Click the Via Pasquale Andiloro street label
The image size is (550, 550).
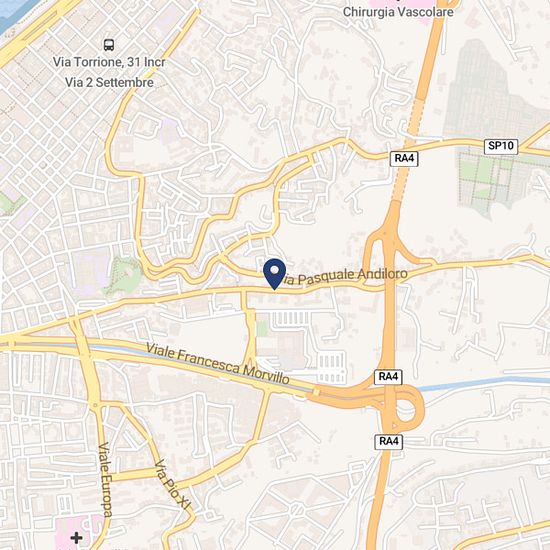coord(344,276)
